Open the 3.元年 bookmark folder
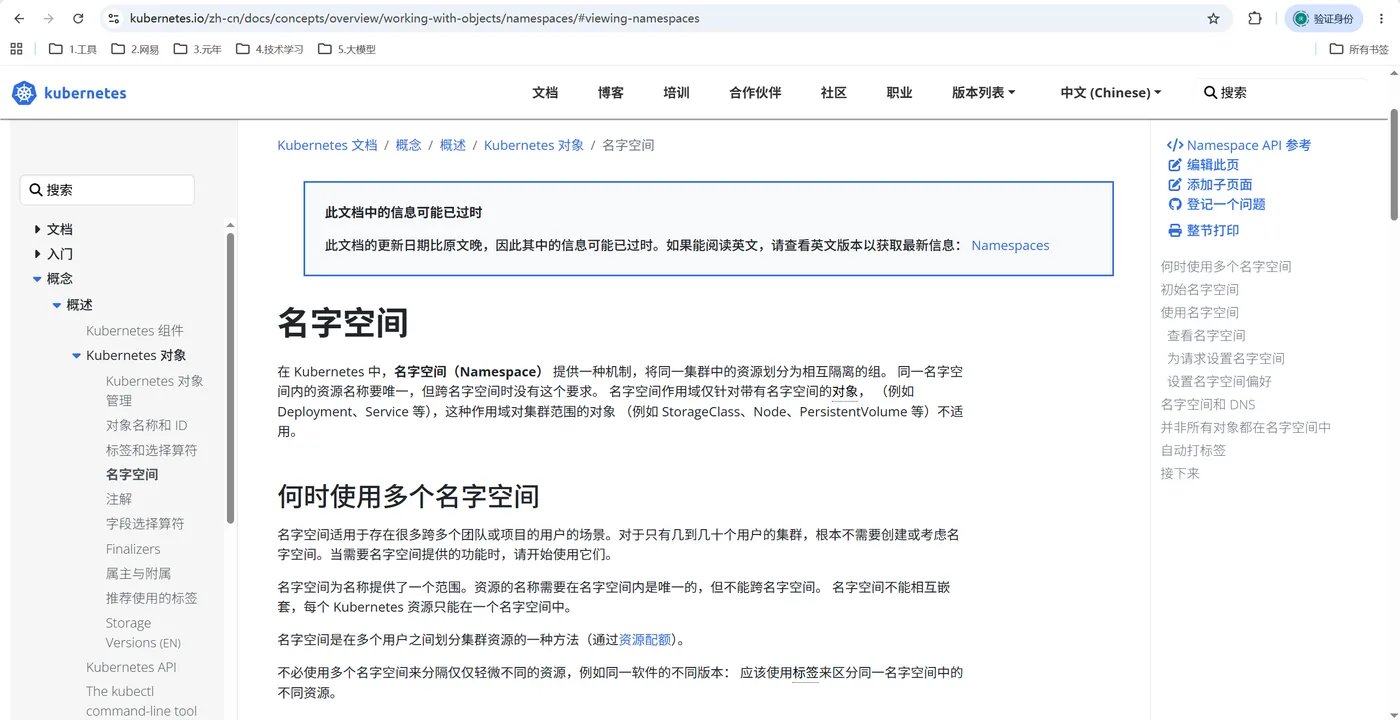Viewport: 1400px width, 720px height. coord(197,49)
